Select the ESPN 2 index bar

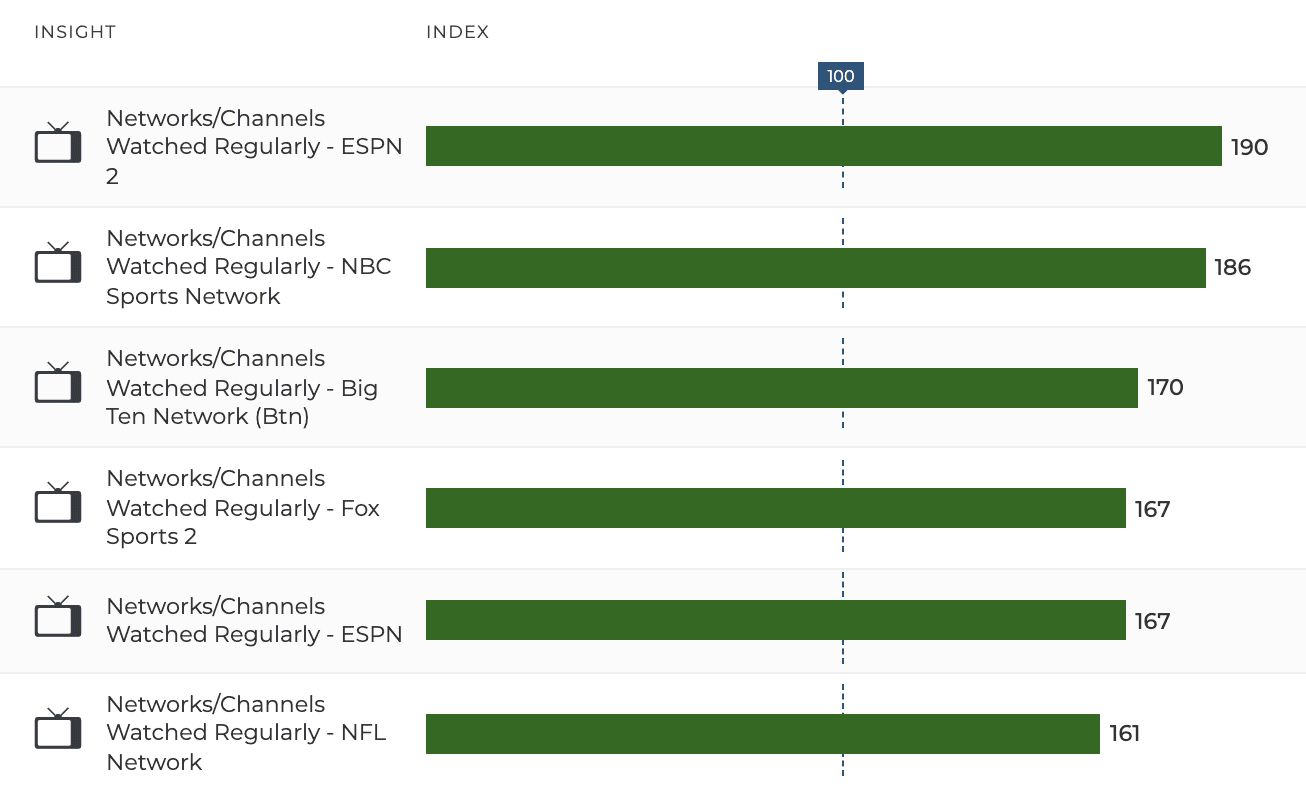click(x=823, y=146)
